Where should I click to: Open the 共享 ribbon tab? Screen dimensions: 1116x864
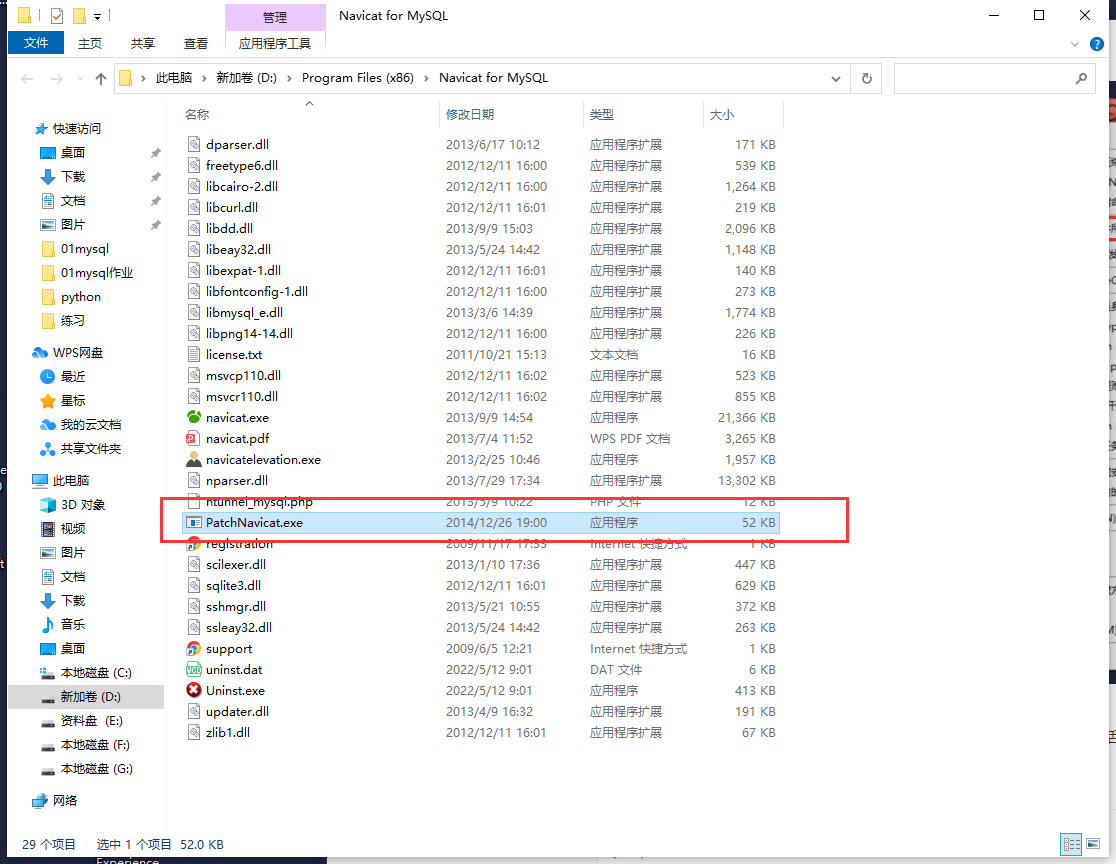(x=142, y=43)
